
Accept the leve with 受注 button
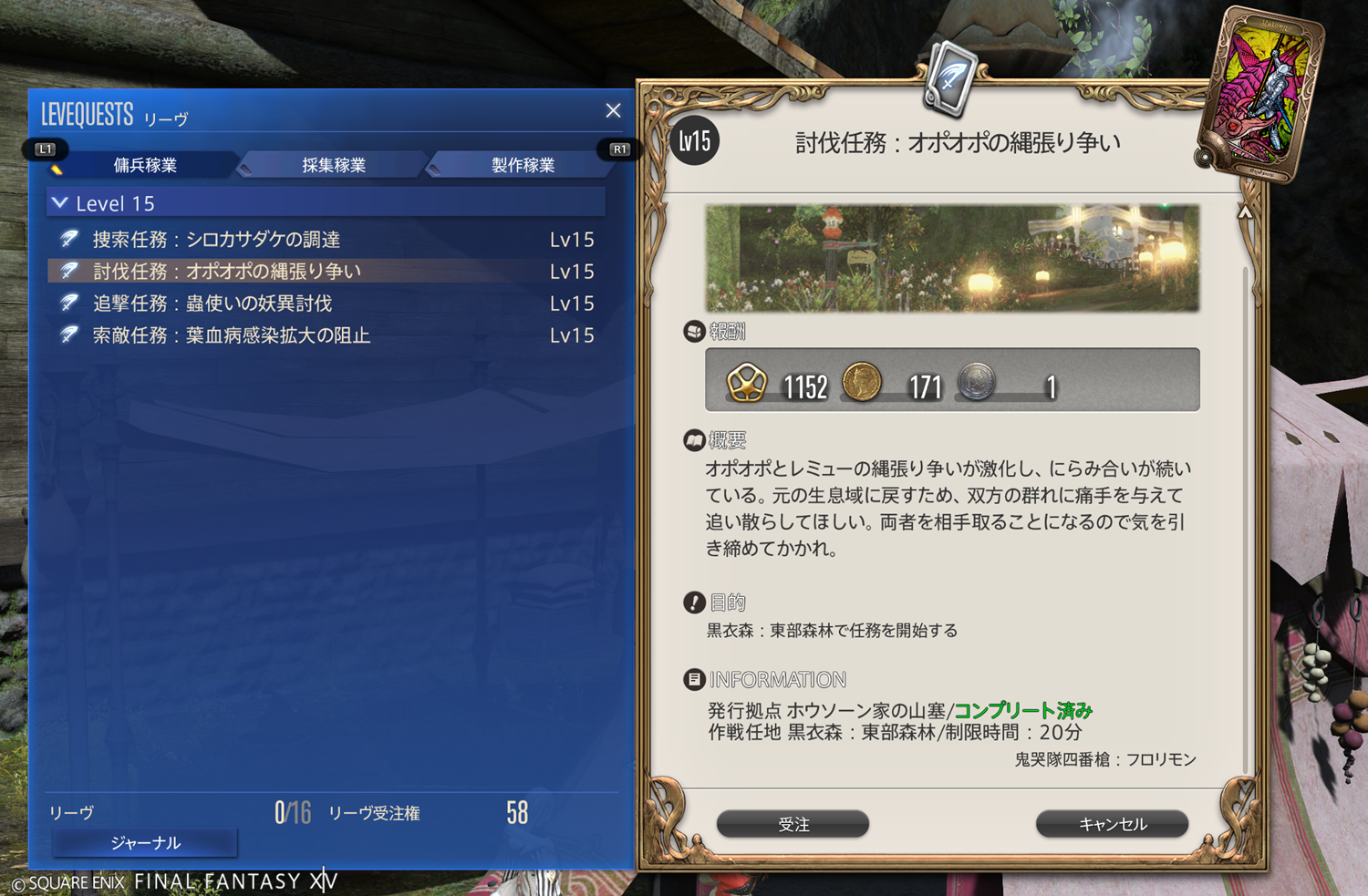pos(793,824)
